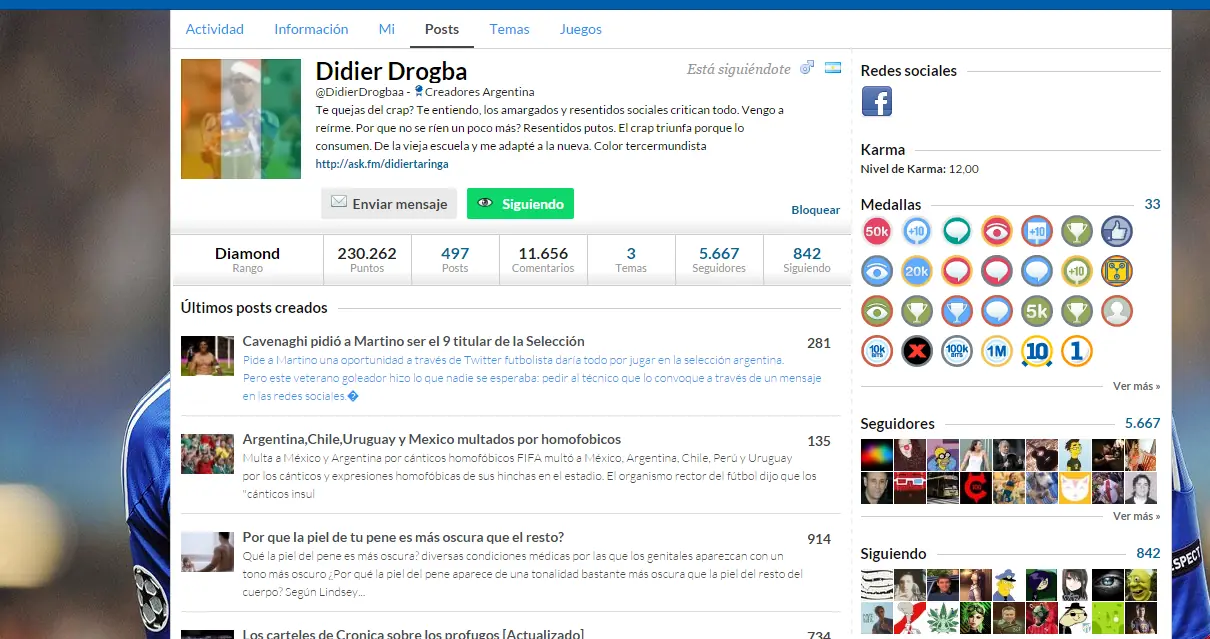Open the 497 Posts counter
Viewport: 1210px width, 639px height.
(455, 260)
